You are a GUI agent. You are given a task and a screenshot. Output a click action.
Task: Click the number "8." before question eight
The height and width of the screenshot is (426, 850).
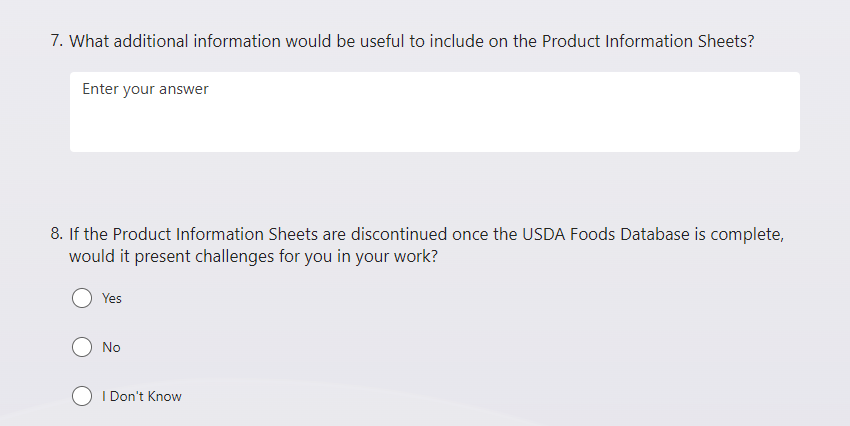(x=57, y=235)
